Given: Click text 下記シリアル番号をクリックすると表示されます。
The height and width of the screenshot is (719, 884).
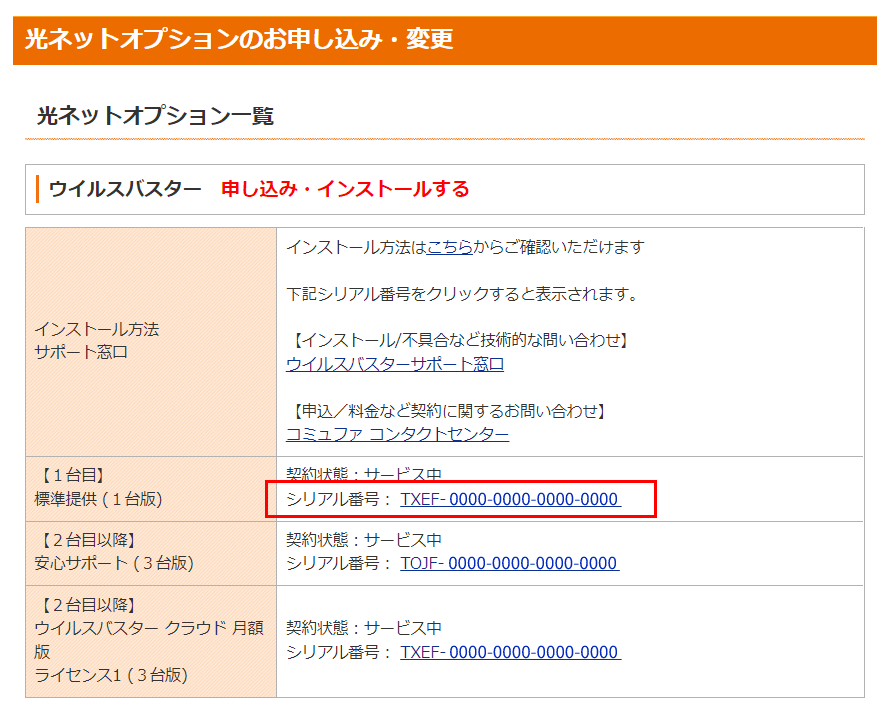Looking at the screenshot, I should [x=462, y=294].
